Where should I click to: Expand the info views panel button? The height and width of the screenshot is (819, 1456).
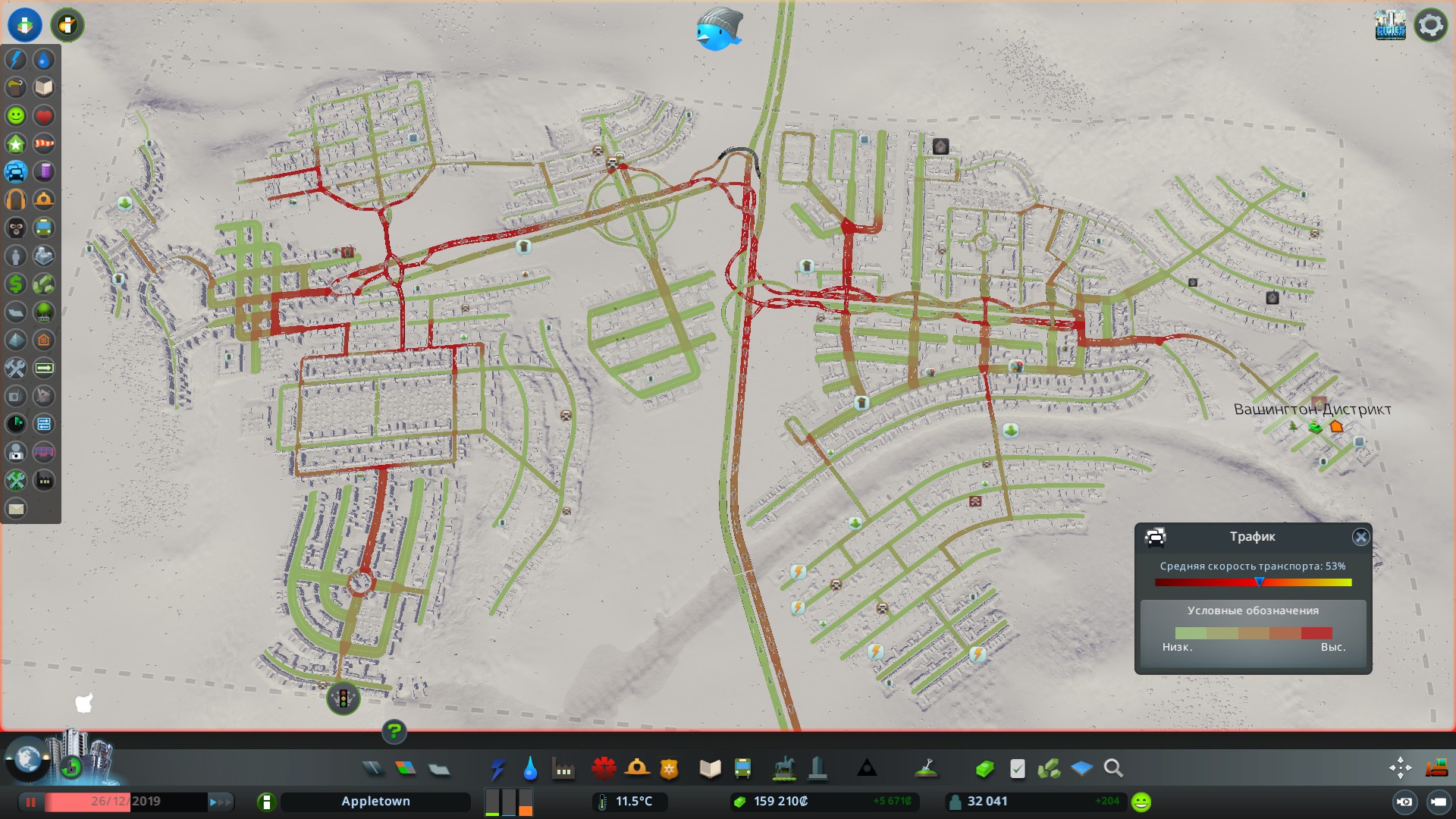[24, 24]
